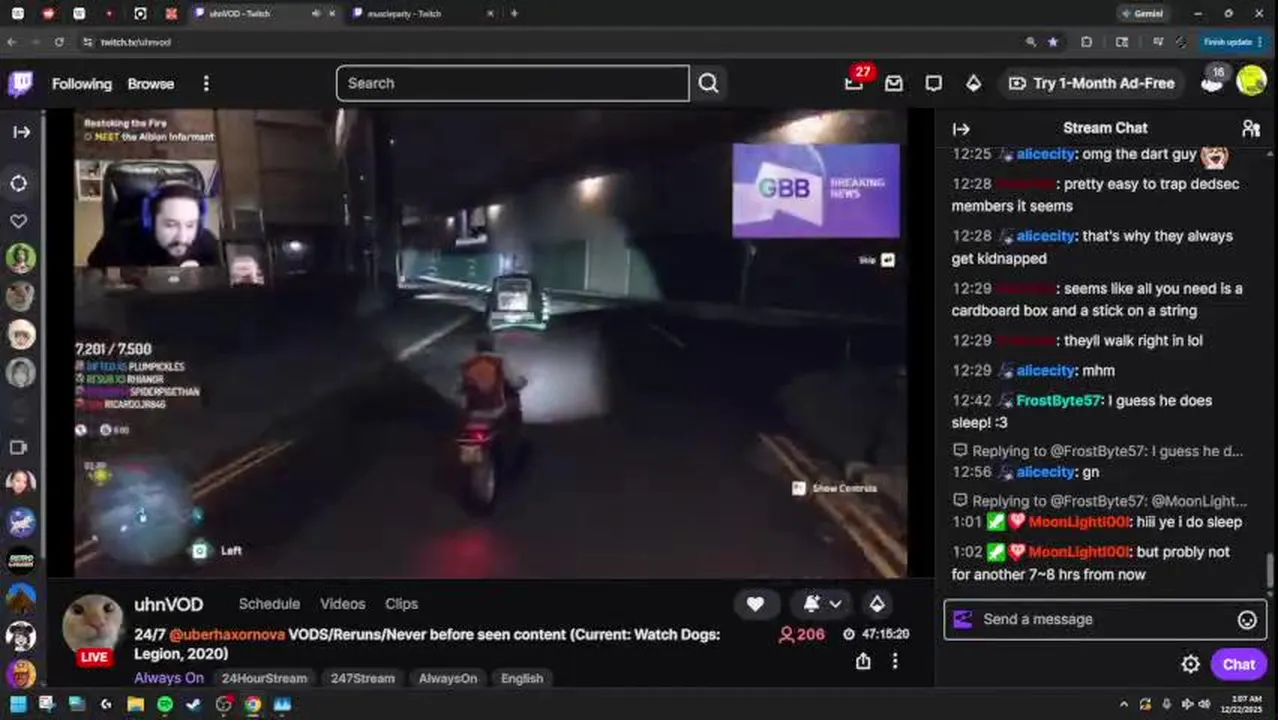Screen dimensions: 1278x720
Task: Expand the left sidebar arrow
Action: click(21, 132)
